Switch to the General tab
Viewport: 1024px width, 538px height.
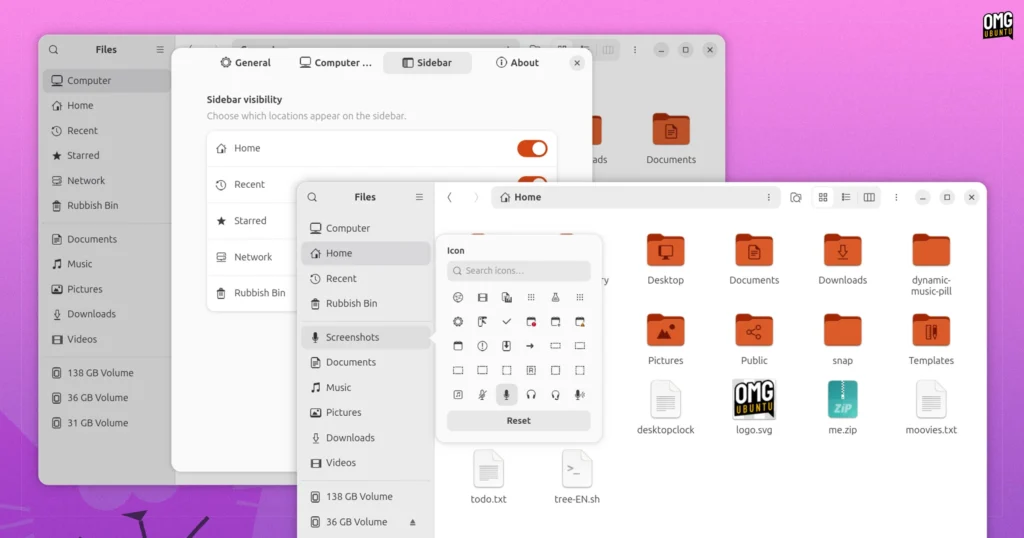pyautogui.click(x=246, y=63)
